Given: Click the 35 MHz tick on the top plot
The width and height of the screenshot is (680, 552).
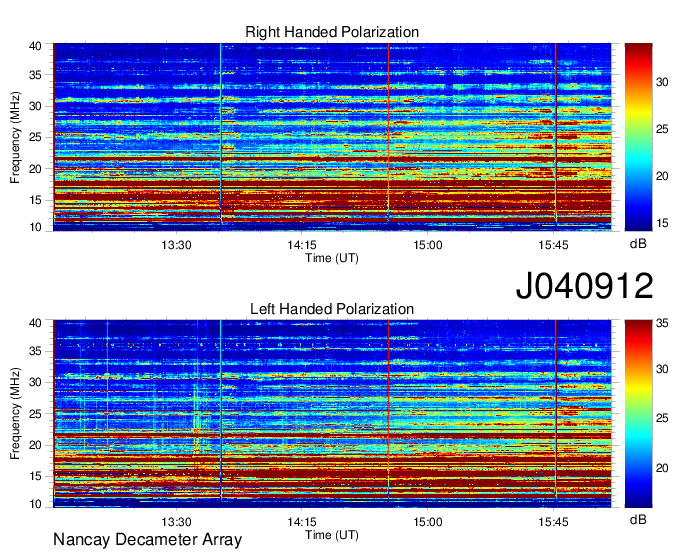Looking at the screenshot, I should coord(35,75).
